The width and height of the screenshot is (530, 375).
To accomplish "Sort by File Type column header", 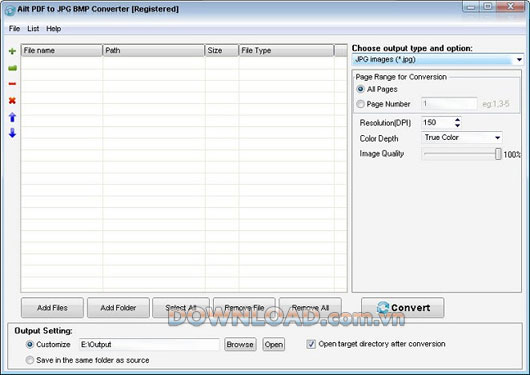I will (x=286, y=50).
